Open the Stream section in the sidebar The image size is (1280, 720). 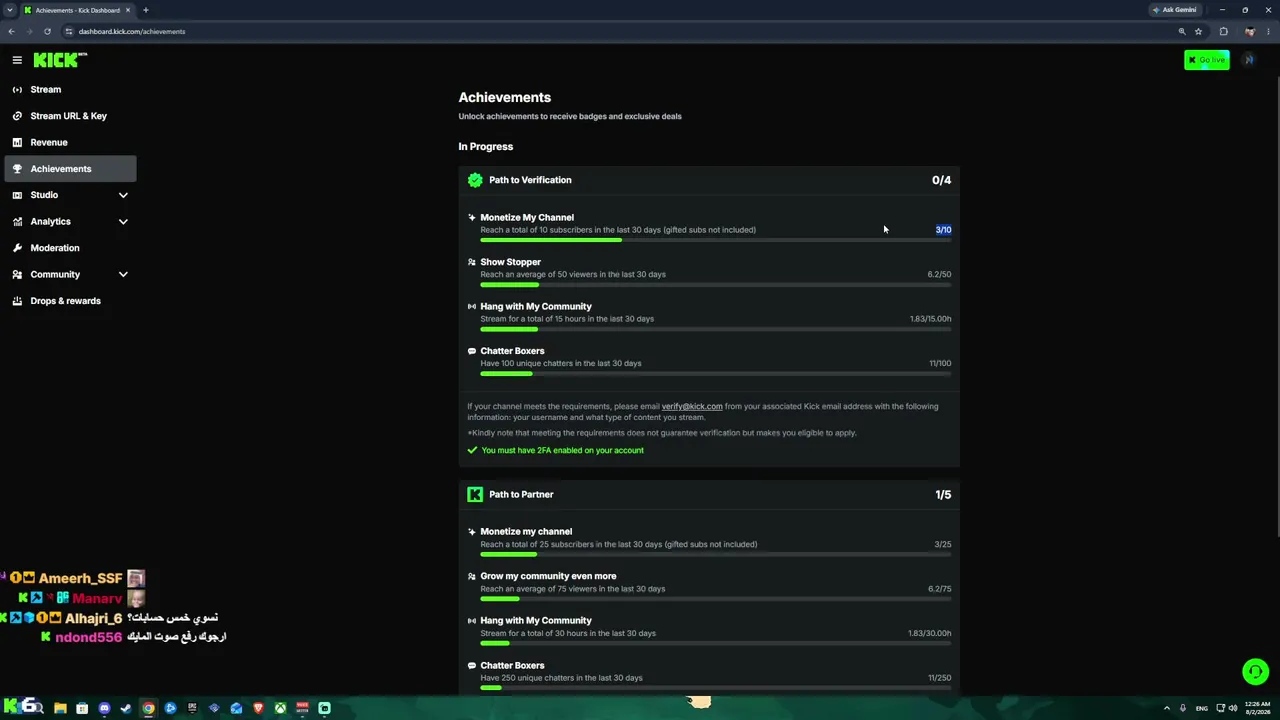(70, 89)
